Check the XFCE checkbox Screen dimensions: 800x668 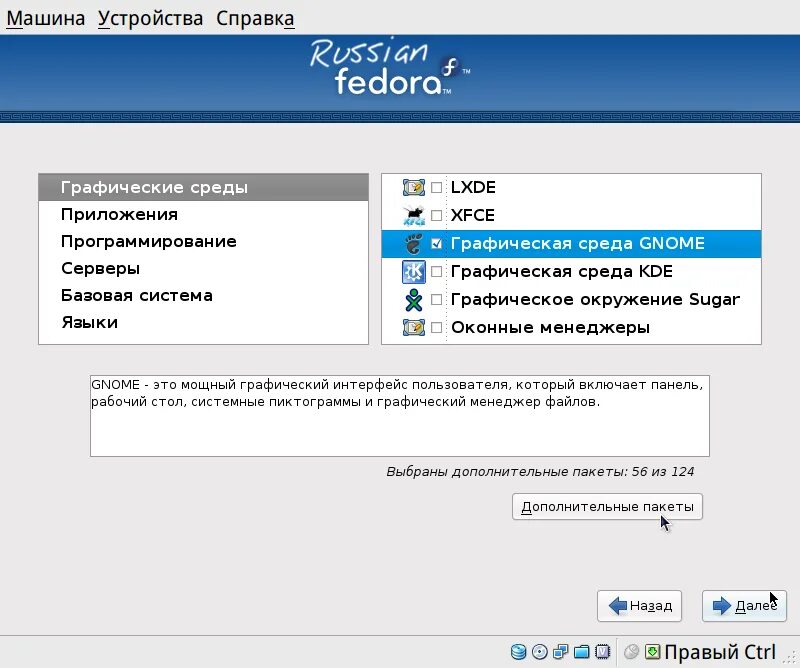point(437,215)
